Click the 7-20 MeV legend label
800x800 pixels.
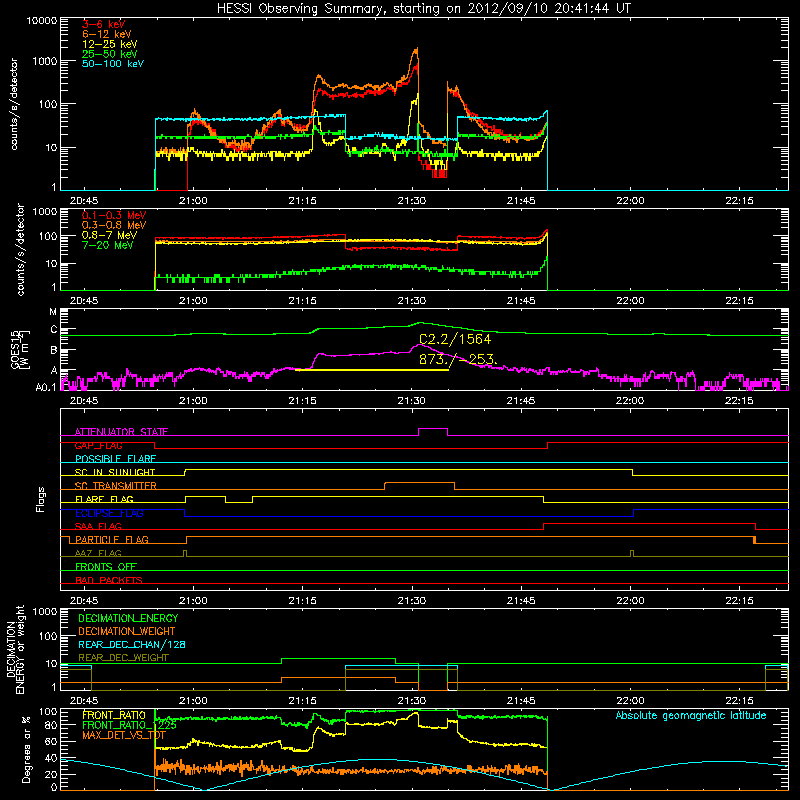(x=108, y=245)
